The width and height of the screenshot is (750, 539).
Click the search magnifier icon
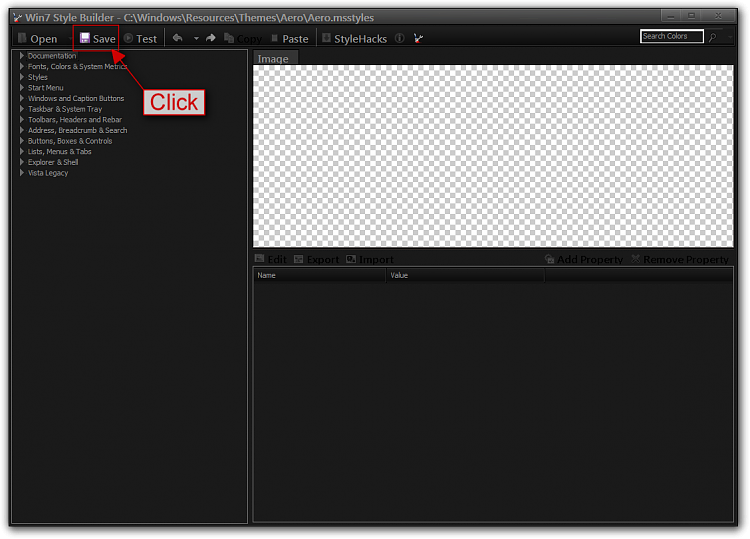713,37
